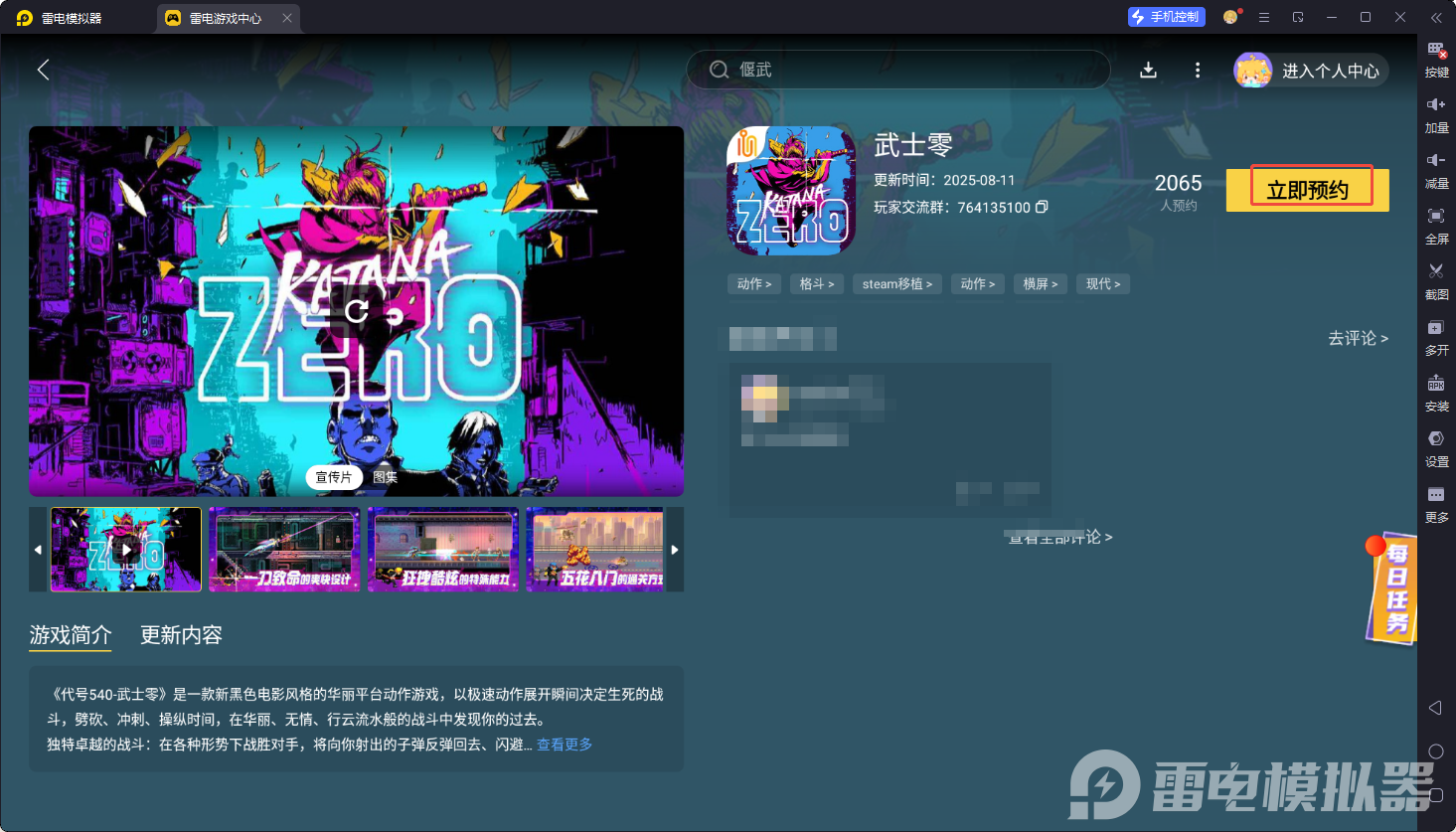This screenshot has height=832, width=1456.
Task: Click the 2065 人预约 reservation count
Action: coord(1178,191)
